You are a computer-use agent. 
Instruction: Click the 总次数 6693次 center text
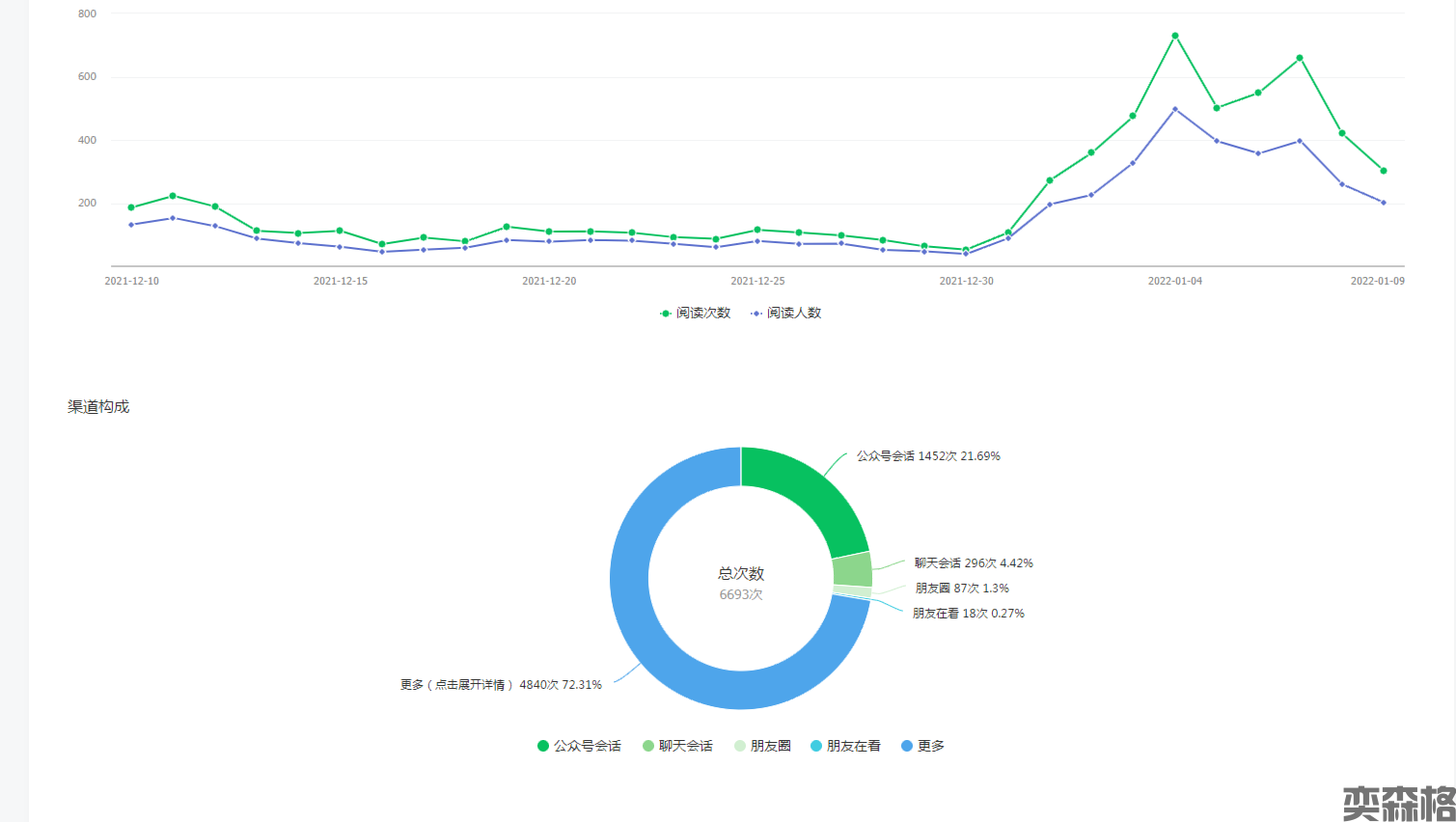741,584
